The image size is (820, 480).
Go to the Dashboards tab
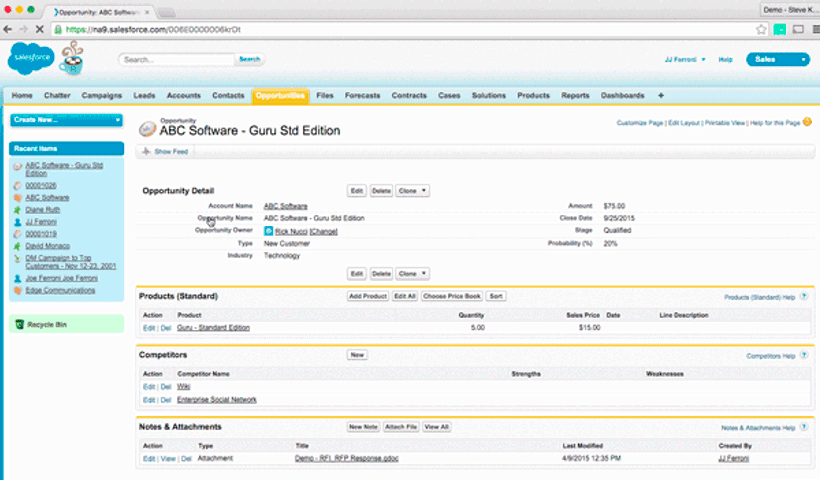622,95
